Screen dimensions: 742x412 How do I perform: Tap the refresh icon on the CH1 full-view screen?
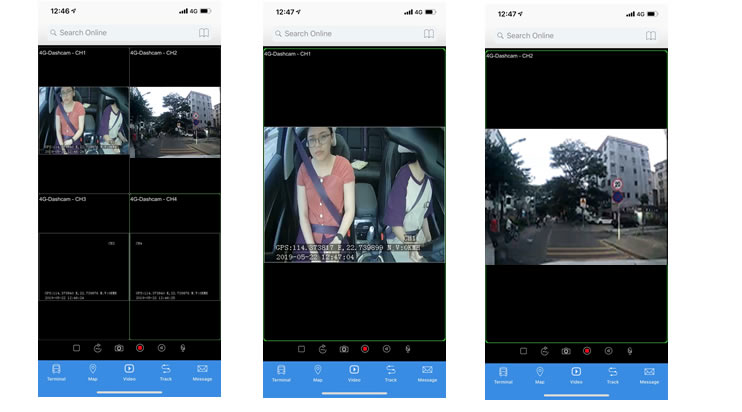click(322, 349)
